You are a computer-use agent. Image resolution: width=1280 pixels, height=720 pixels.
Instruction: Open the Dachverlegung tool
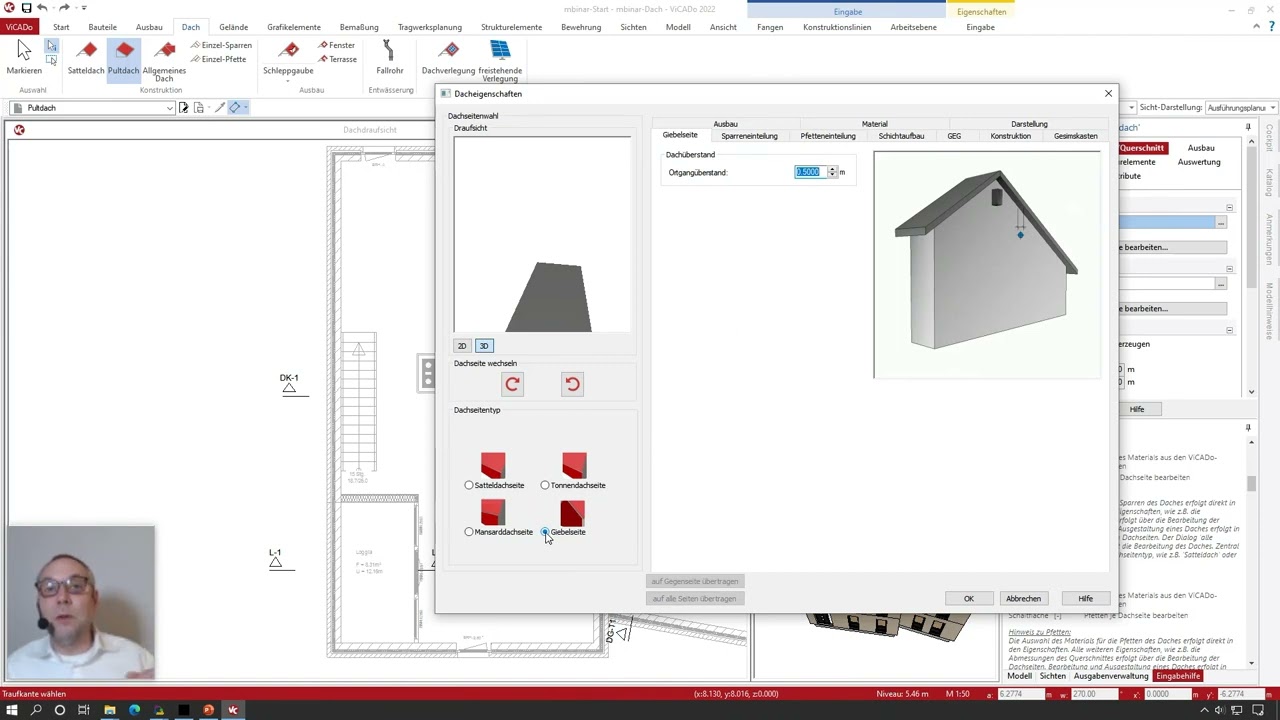pyautogui.click(x=448, y=58)
